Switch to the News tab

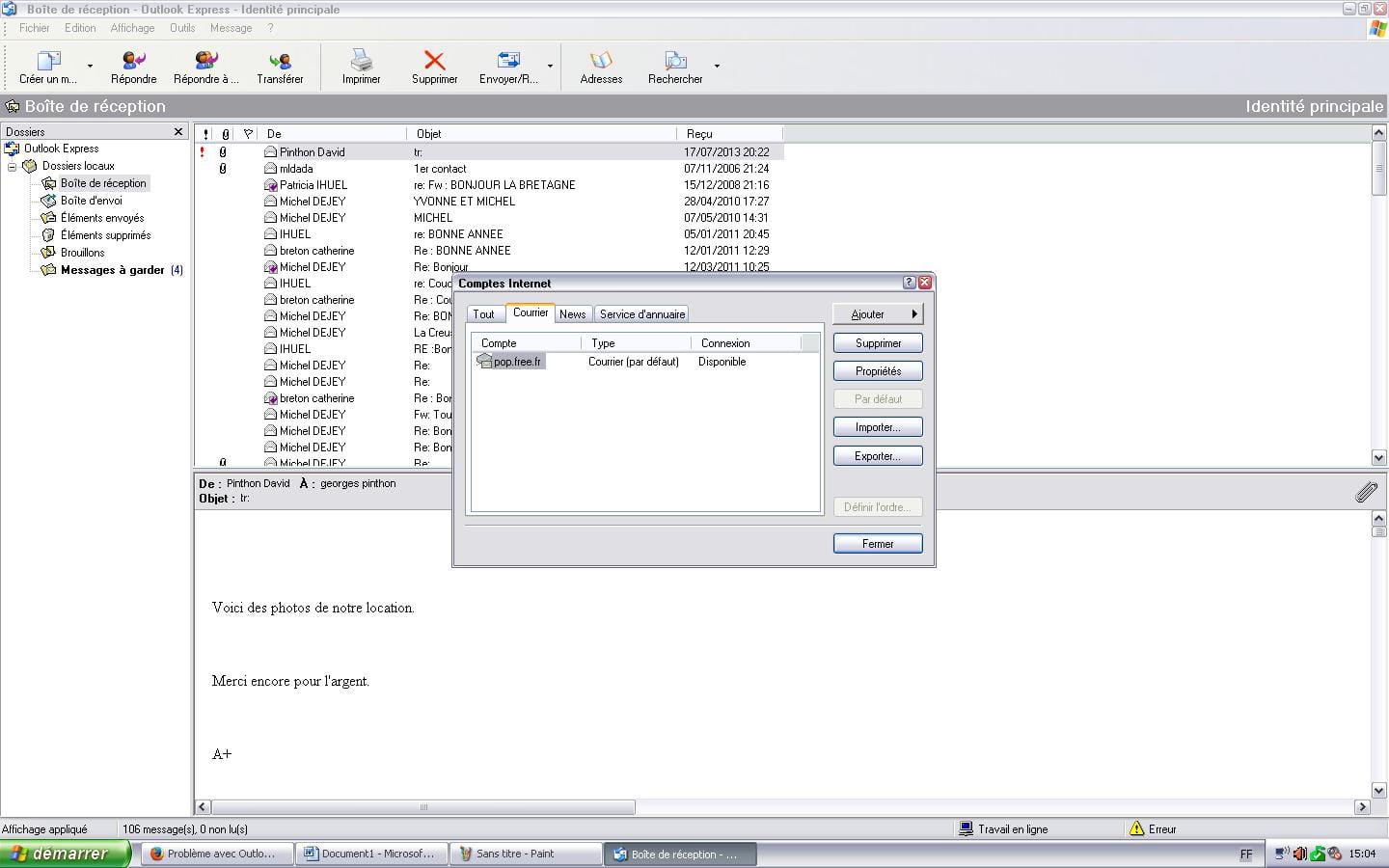point(572,314)
